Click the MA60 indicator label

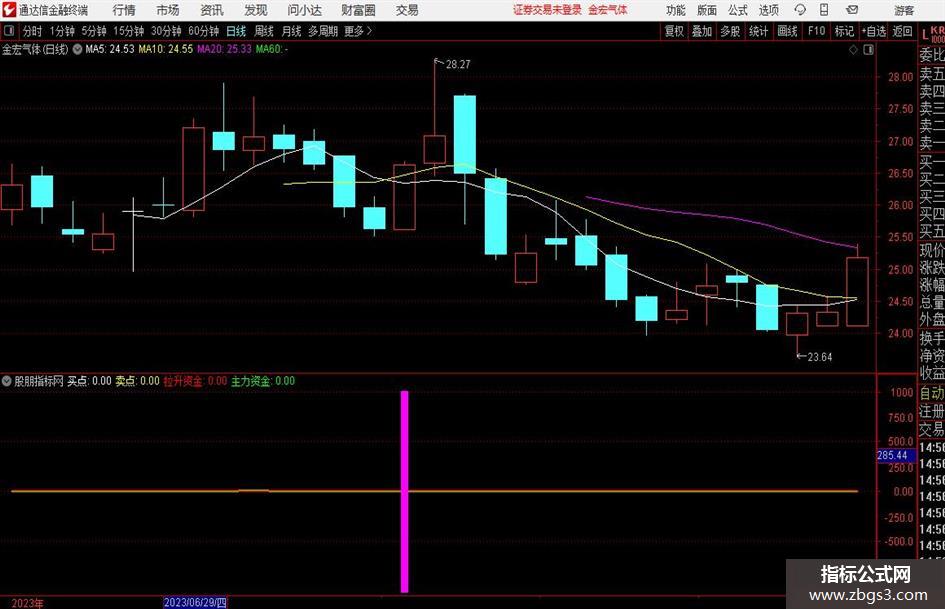[x=272, y=49]
